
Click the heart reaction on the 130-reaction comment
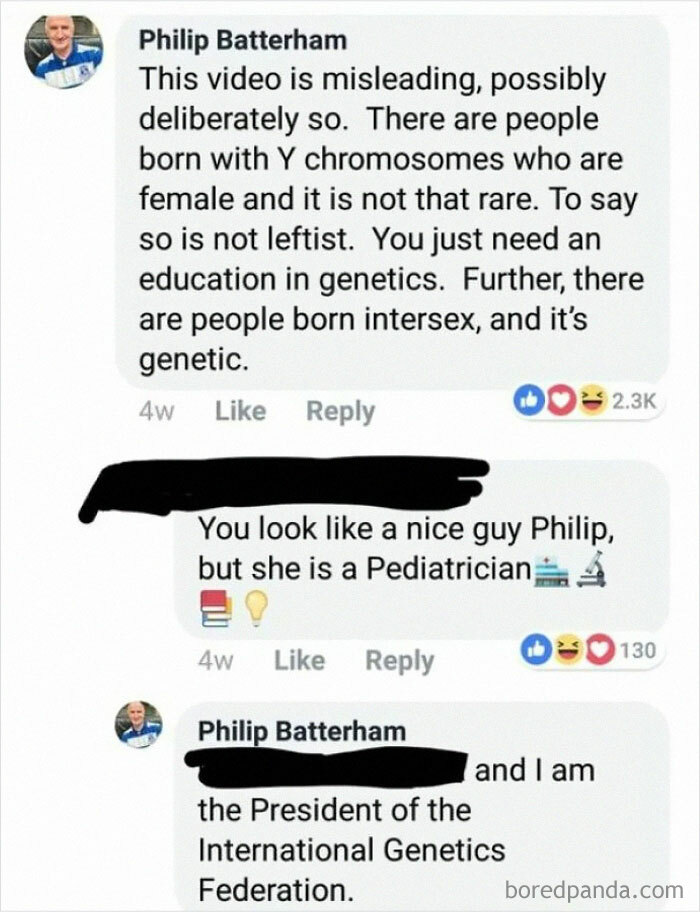[601, 648]
